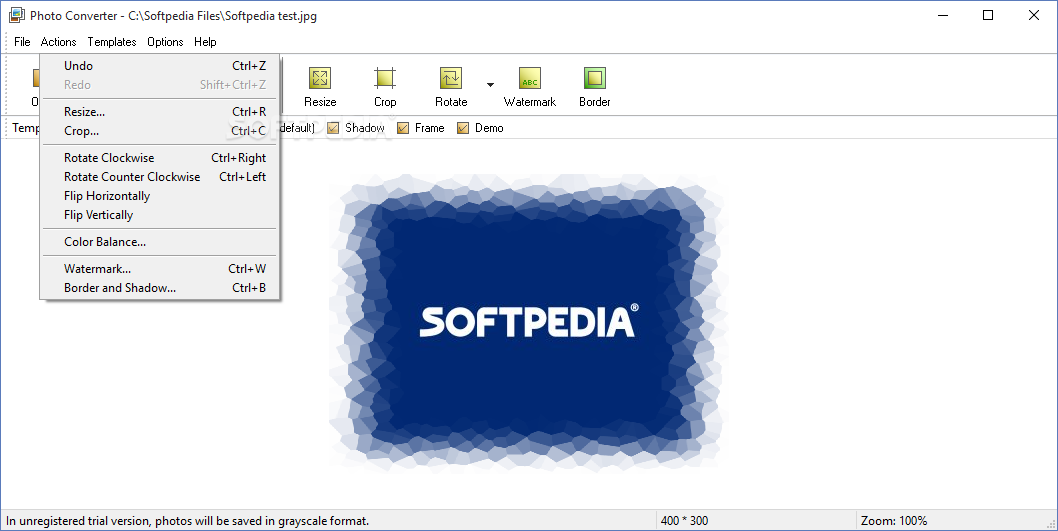Open the File menu

(22, 42)
